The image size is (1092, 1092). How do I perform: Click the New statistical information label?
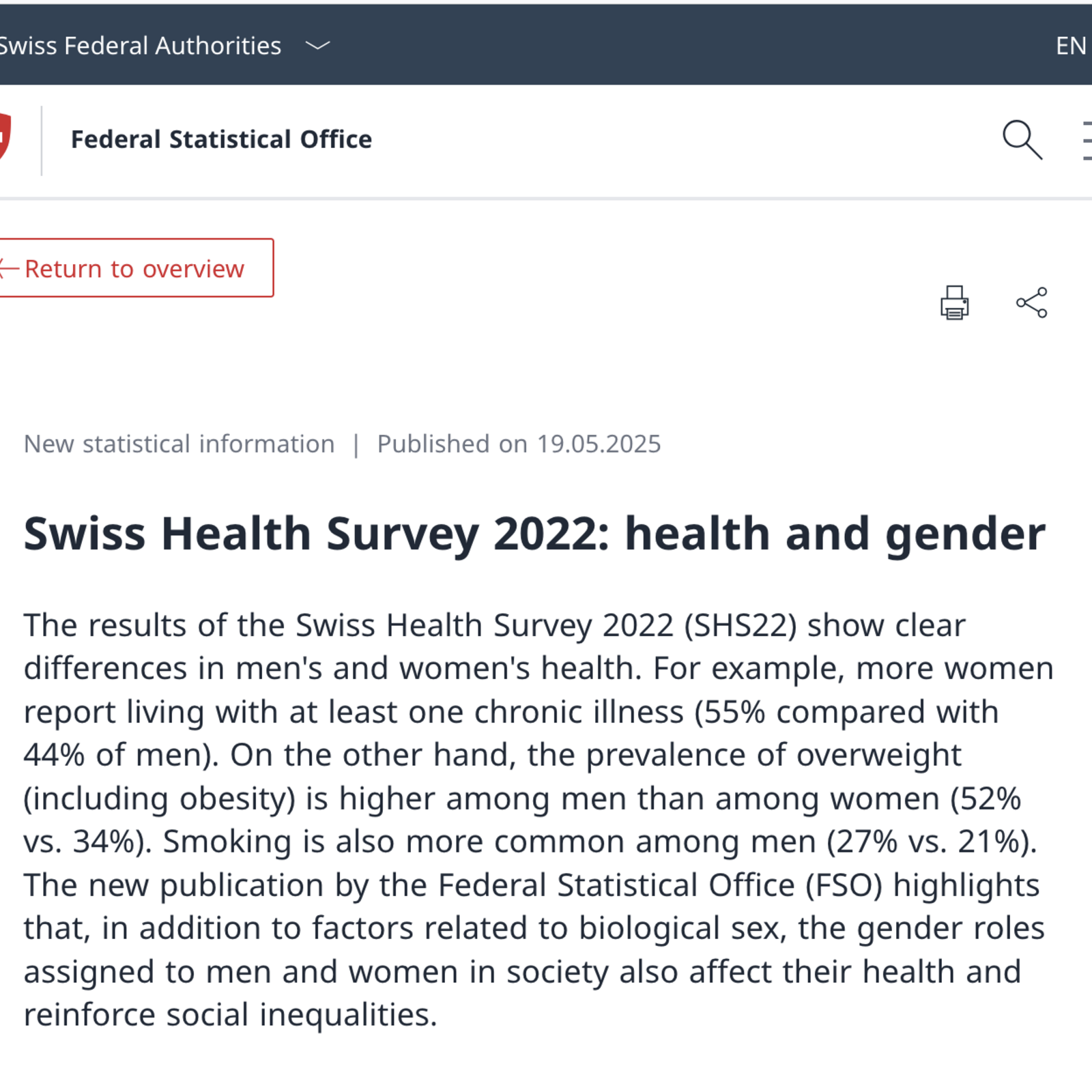click(179, 444)
